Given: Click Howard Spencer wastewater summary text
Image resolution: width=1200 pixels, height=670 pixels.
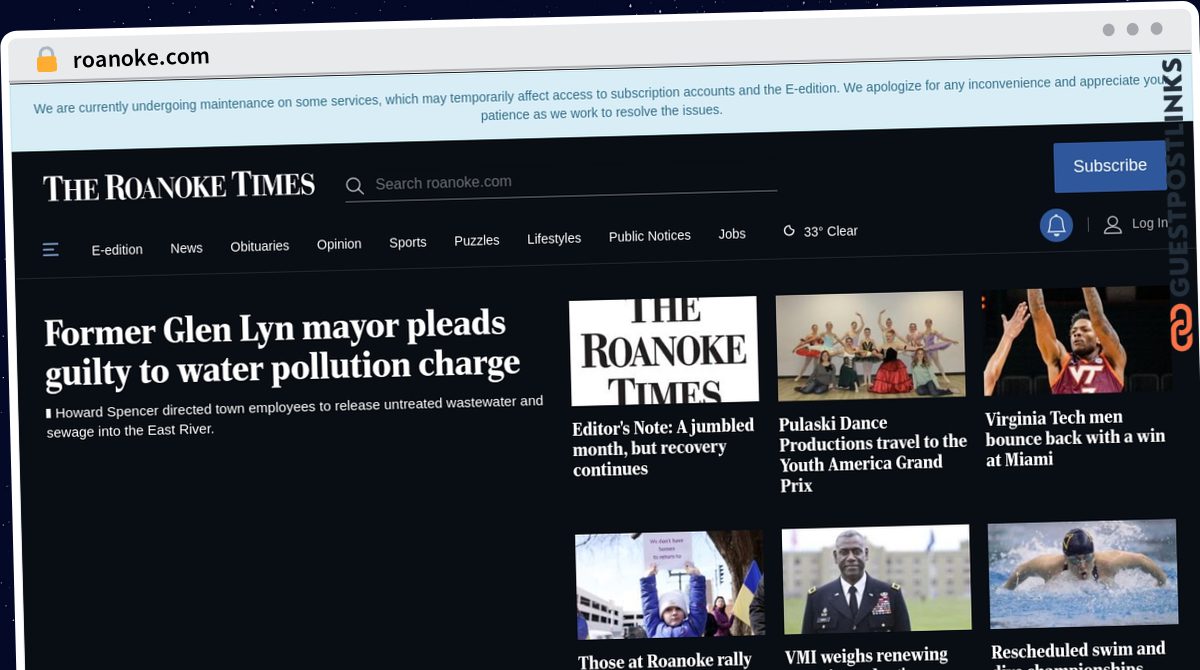Looking at the screenshot, I should (x=295, y=415).
